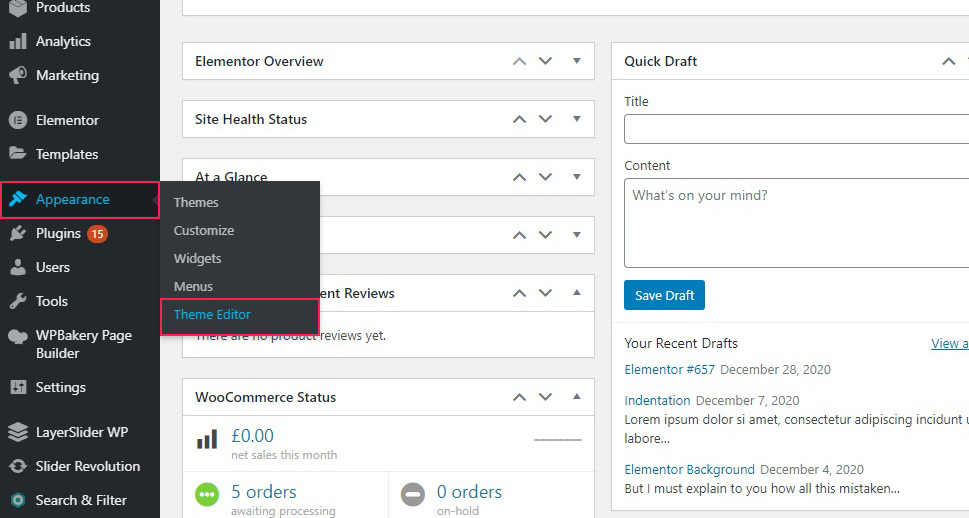The width and height of the screenshot is (969, 518).
Task: Click the Users person icon
Action: [18, 267]
